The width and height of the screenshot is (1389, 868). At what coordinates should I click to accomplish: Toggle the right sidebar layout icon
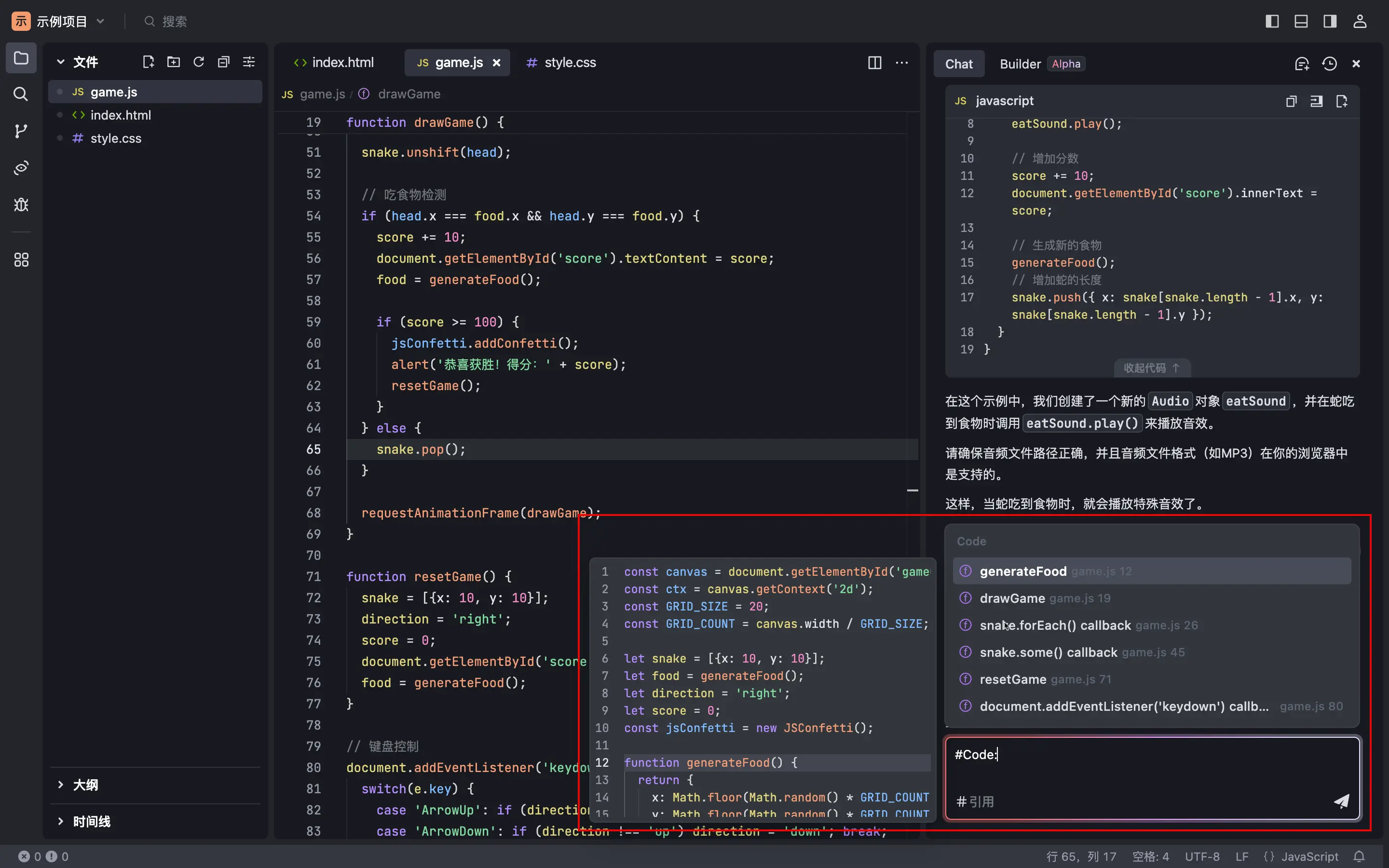1329,21
